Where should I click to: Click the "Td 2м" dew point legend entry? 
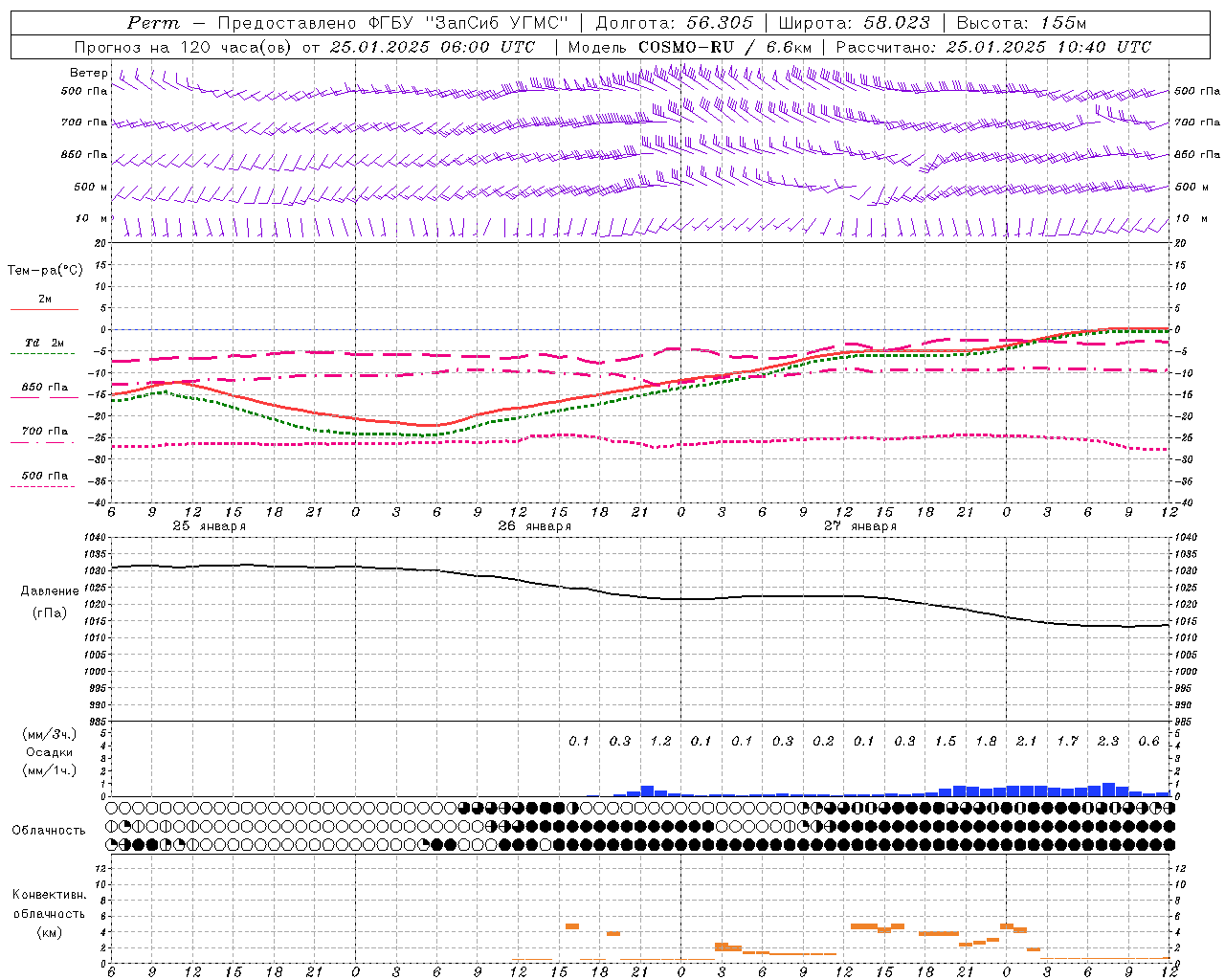coord(45,343)
